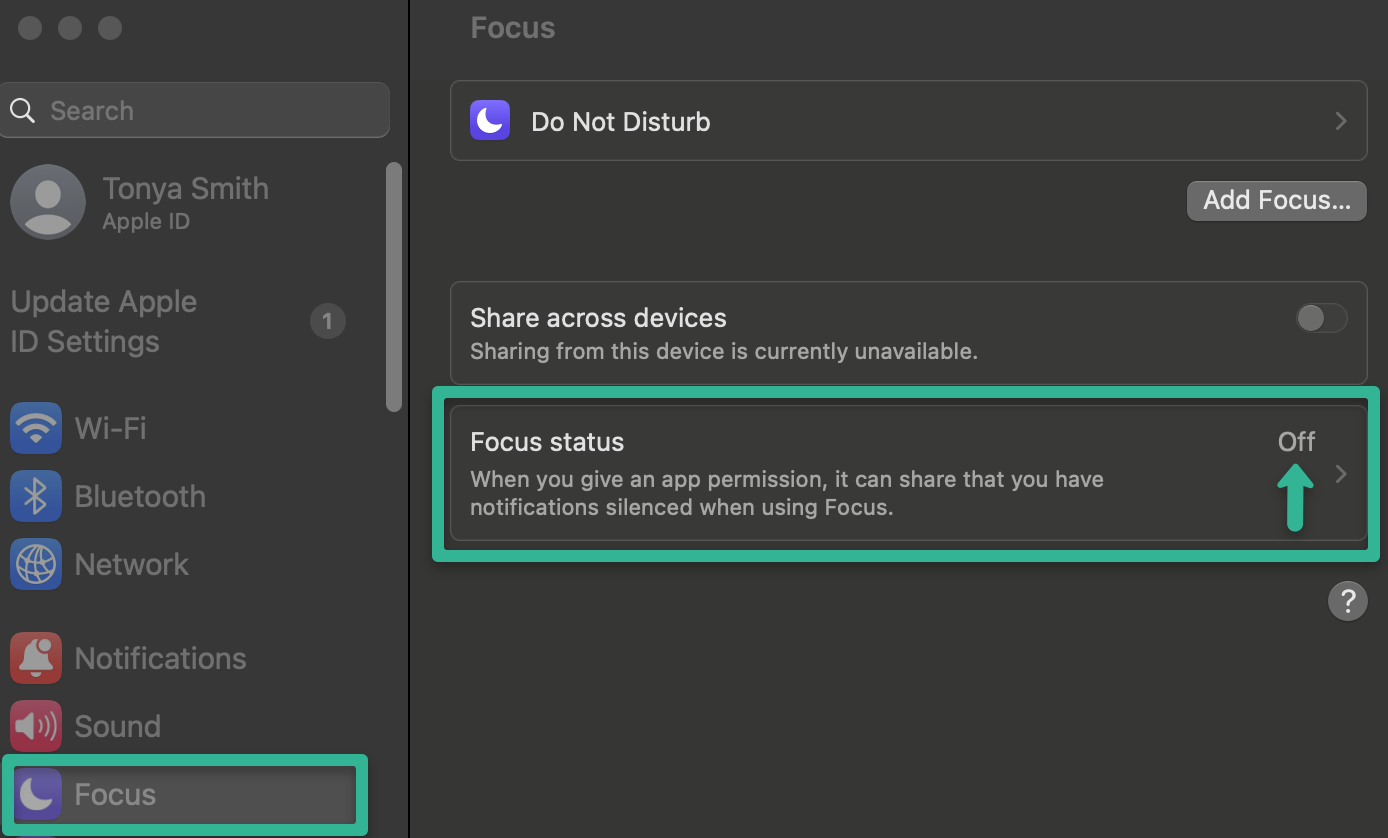The image size is (1388, 838).
Task: Open Sound settings using the speaker icon
Action: click(35, 726)
